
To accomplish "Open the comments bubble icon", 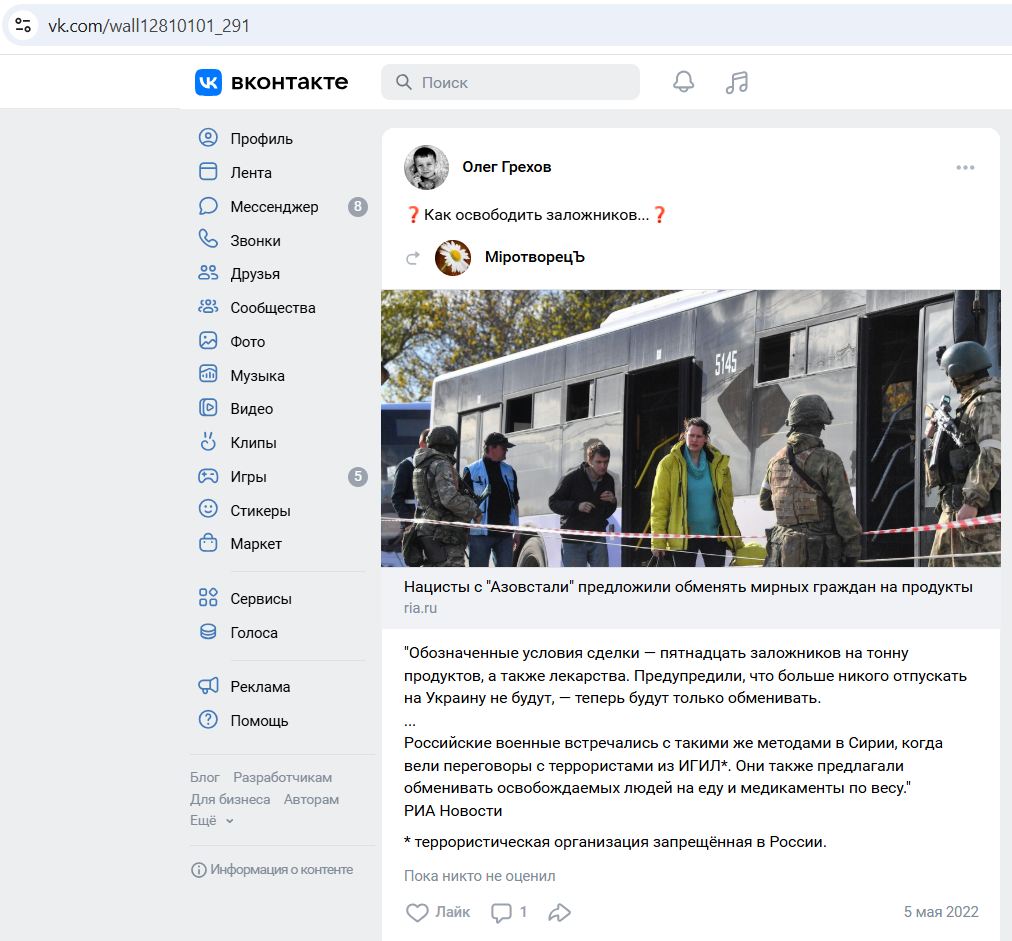I will pyautogui.click(x=502, y=912).
